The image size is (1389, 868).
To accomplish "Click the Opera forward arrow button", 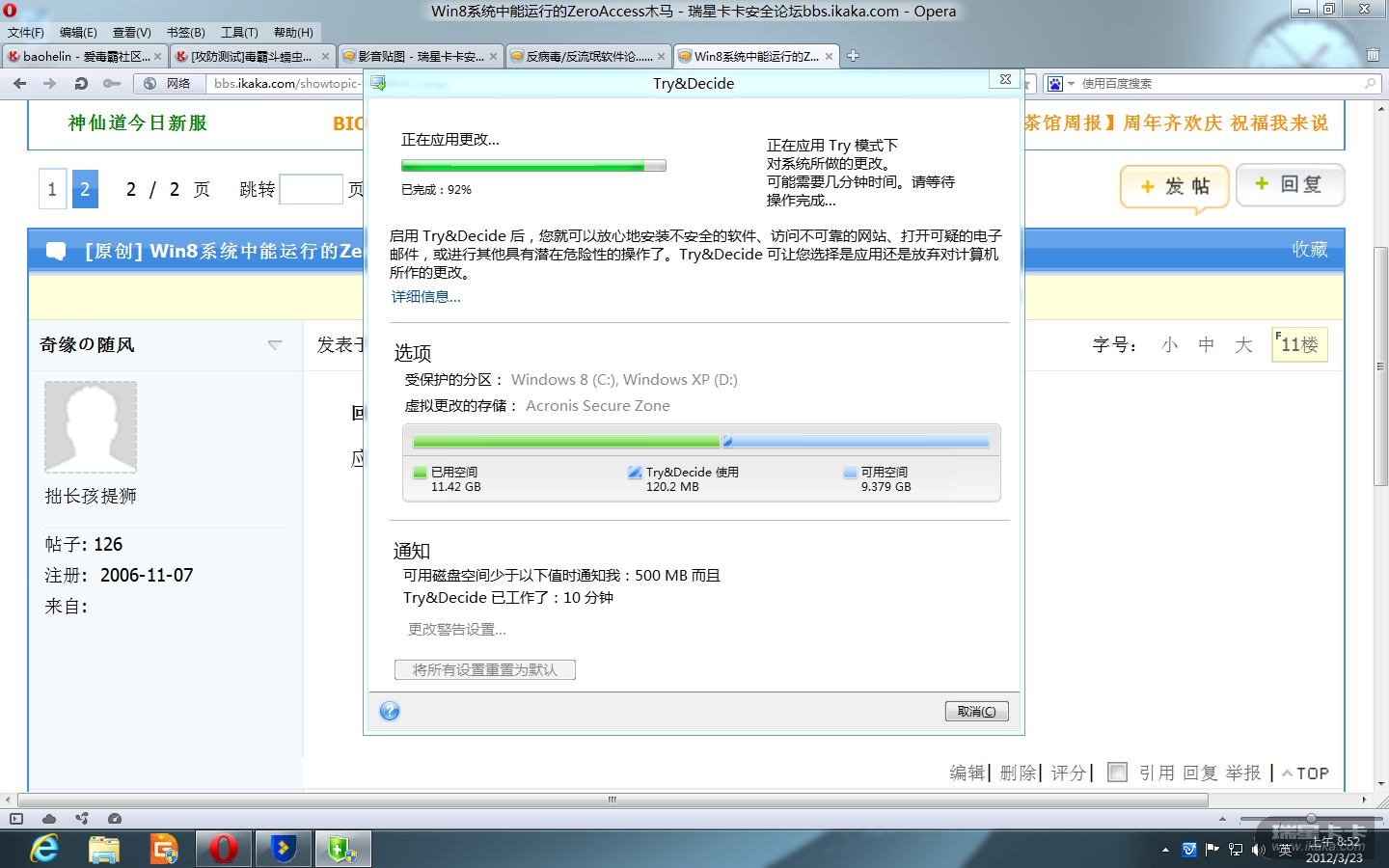I will click(x=50, y=84).
